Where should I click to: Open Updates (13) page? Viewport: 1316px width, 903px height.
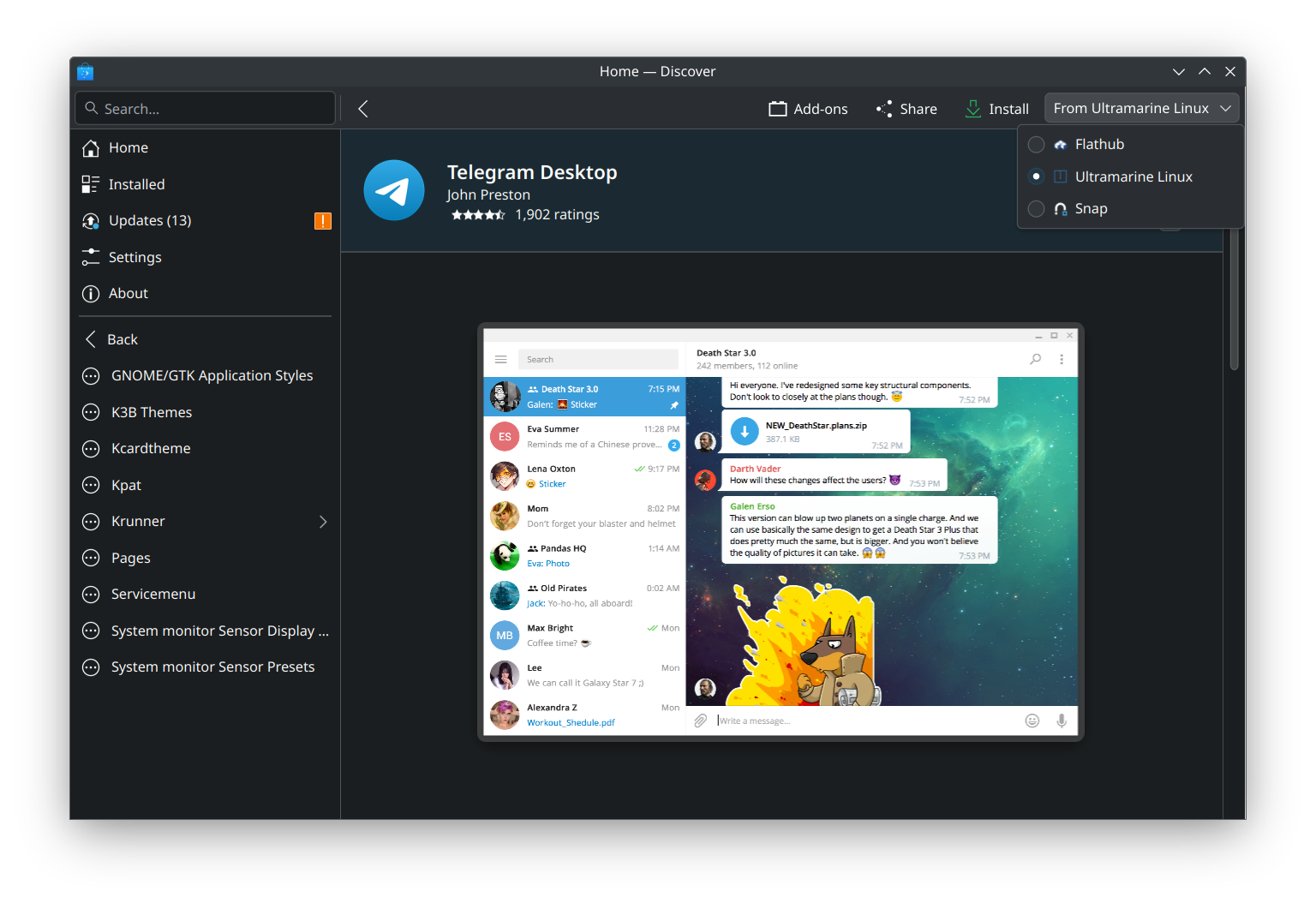tap(206, 221)
